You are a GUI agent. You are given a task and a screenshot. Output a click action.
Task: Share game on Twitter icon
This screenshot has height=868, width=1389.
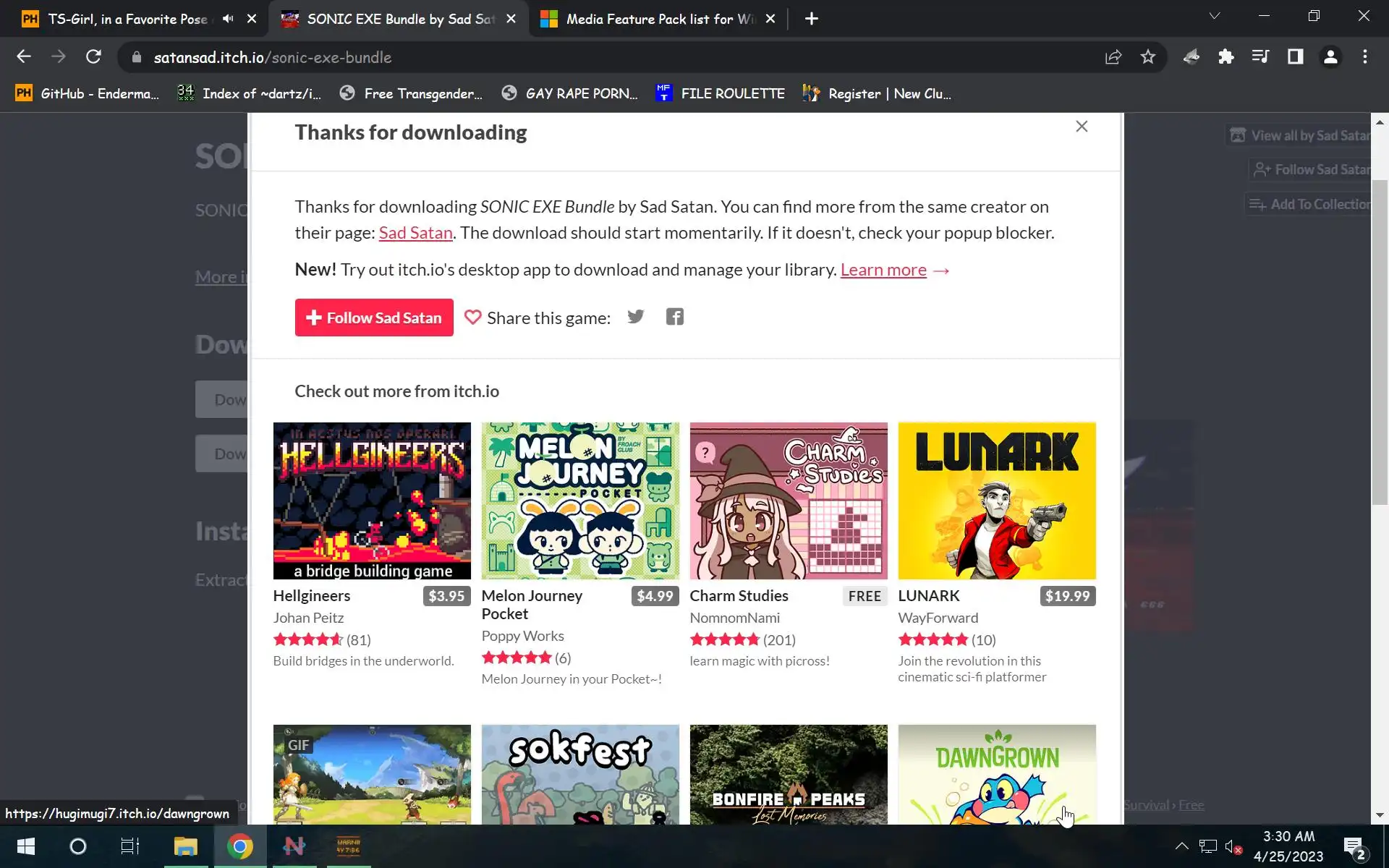635,317
